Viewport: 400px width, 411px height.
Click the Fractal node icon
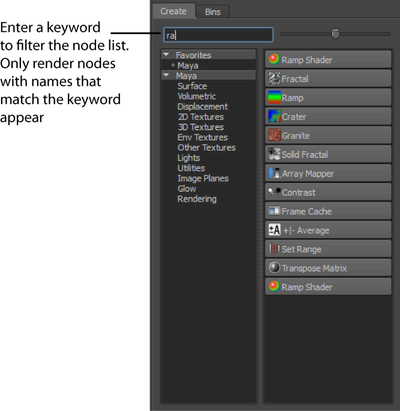pyautogui.click(x=274, y=79)
